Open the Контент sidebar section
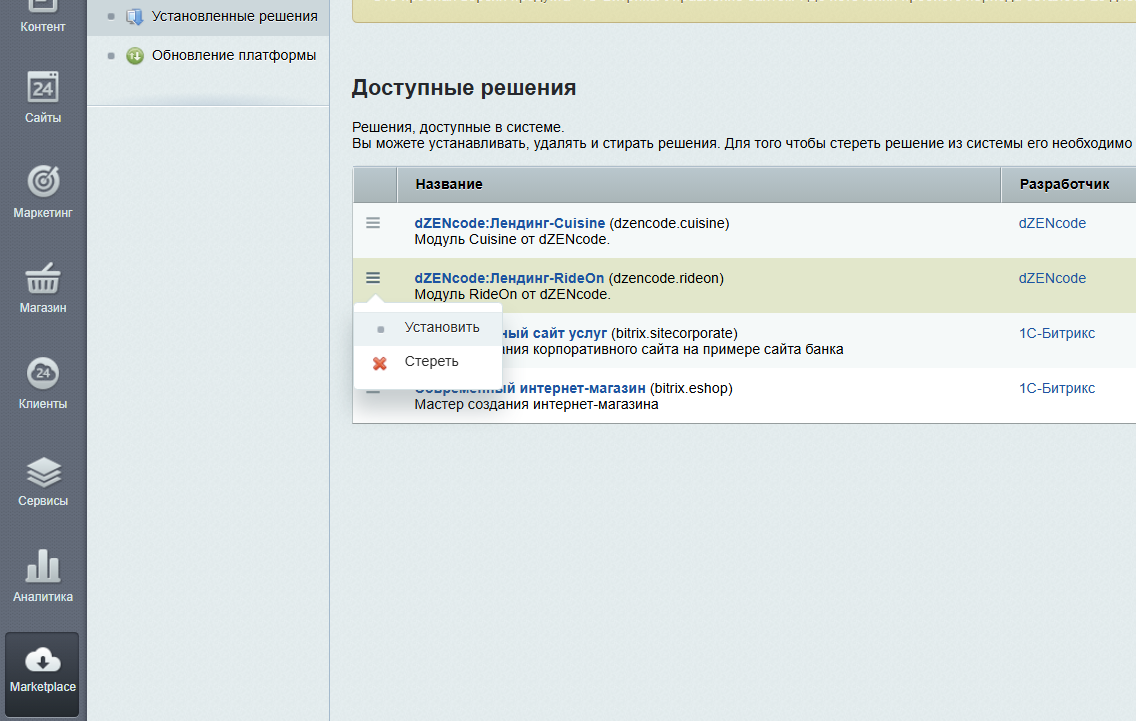The width and height of the screenshot is (1136, 721). 43,20
